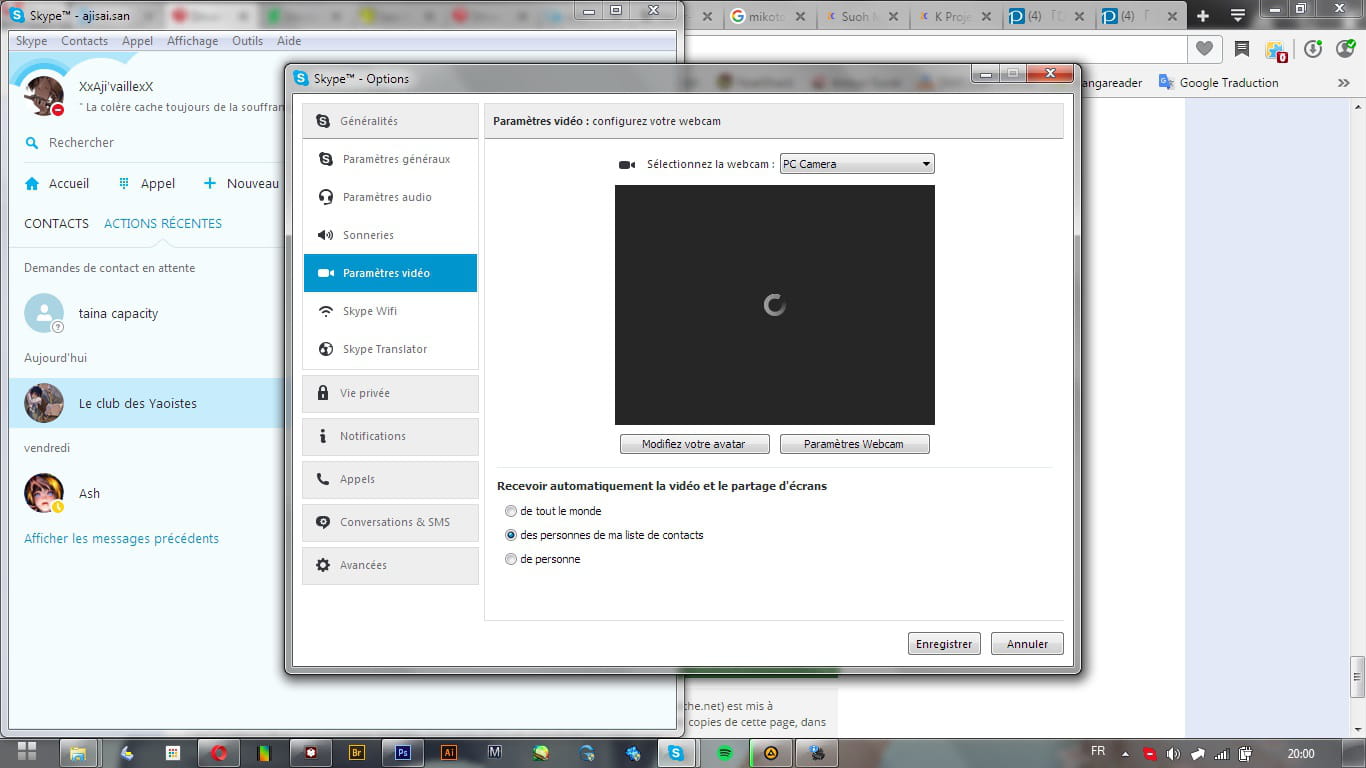Viewport: 1366px width, 768px height.
Task: Switch to the CONTACTS tab
Action: click(x=56, y=224)
